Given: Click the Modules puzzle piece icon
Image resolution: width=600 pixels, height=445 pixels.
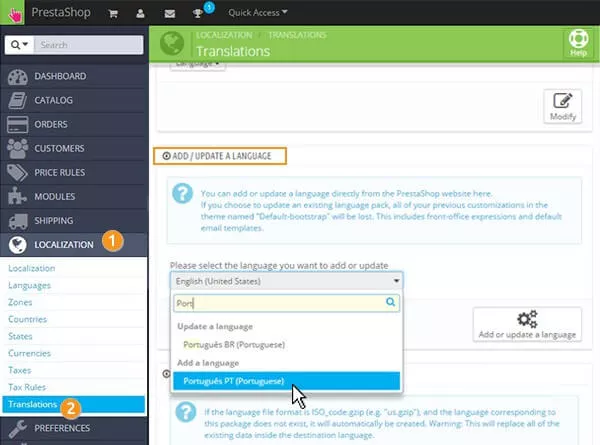Looking at the screenshot, I should click(17, 196).
